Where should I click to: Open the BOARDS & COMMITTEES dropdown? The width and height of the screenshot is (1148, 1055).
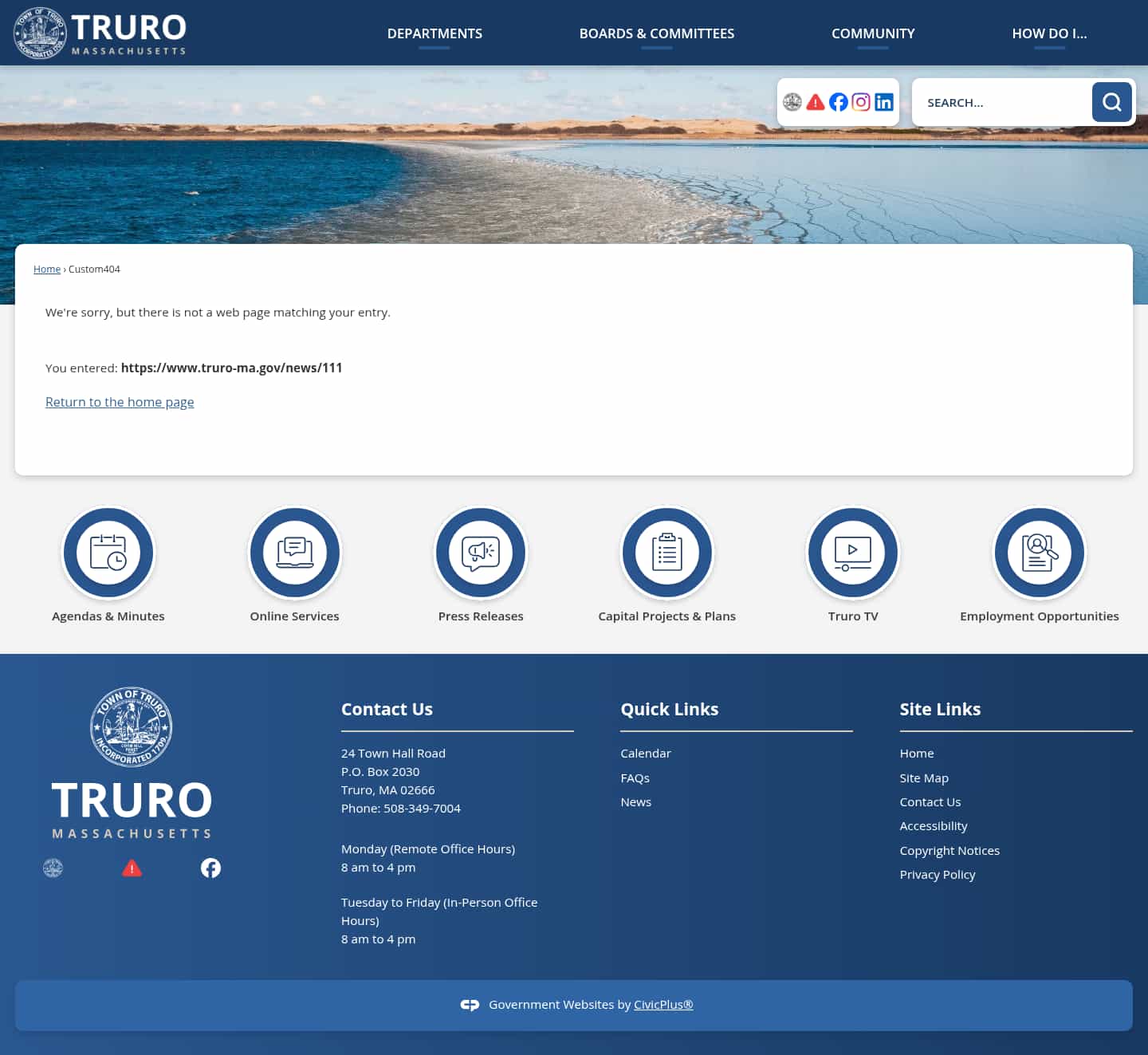click(x=656, y=33)
